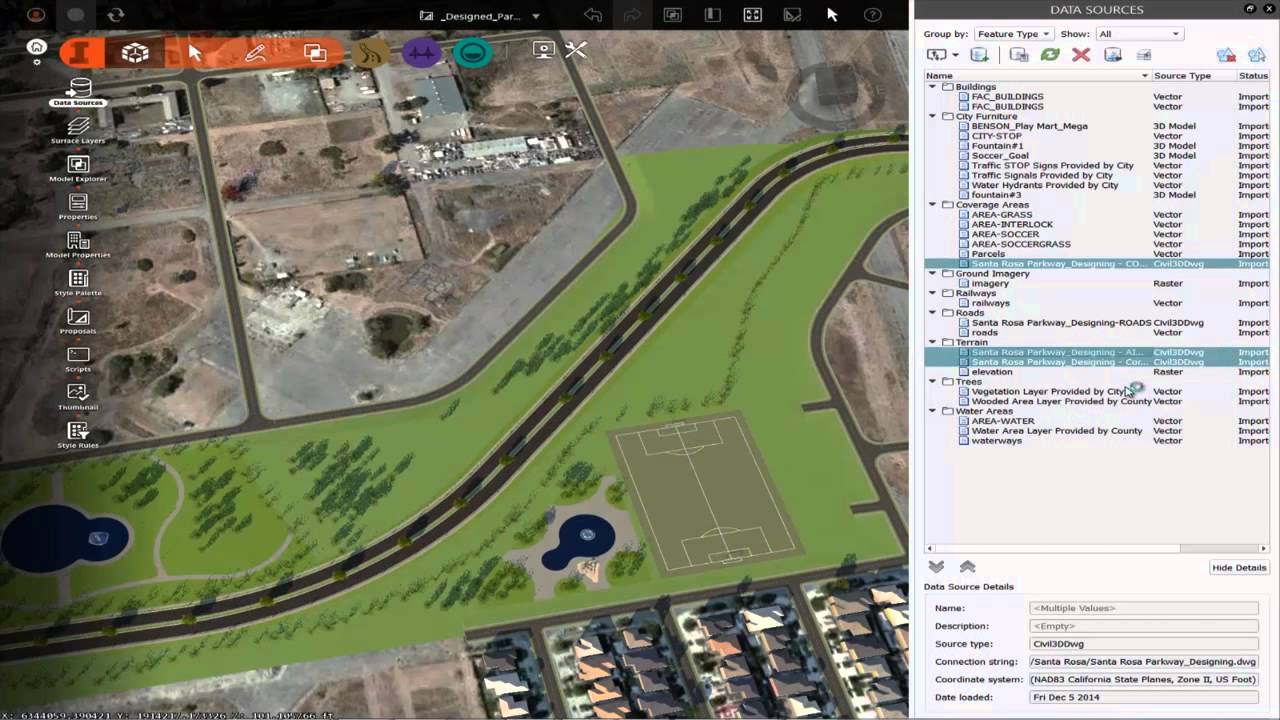
Task: Click the teal drainage design icon
Action: point(472,52)
